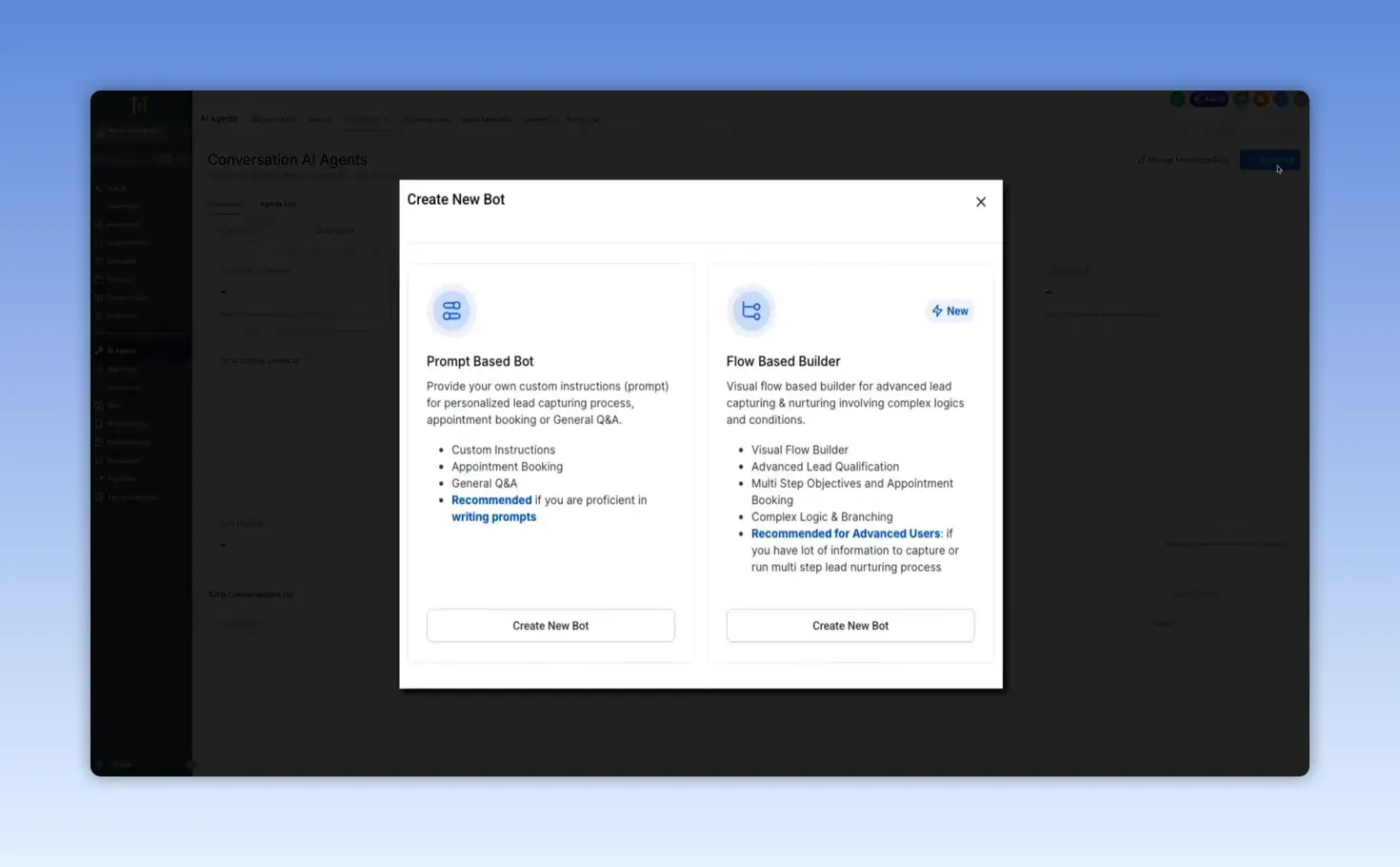Image resolution: width=1400 pixels, height=867 pixels.
Task: Click the "General Q&A" bullet item
Action: tap(484, 483)
